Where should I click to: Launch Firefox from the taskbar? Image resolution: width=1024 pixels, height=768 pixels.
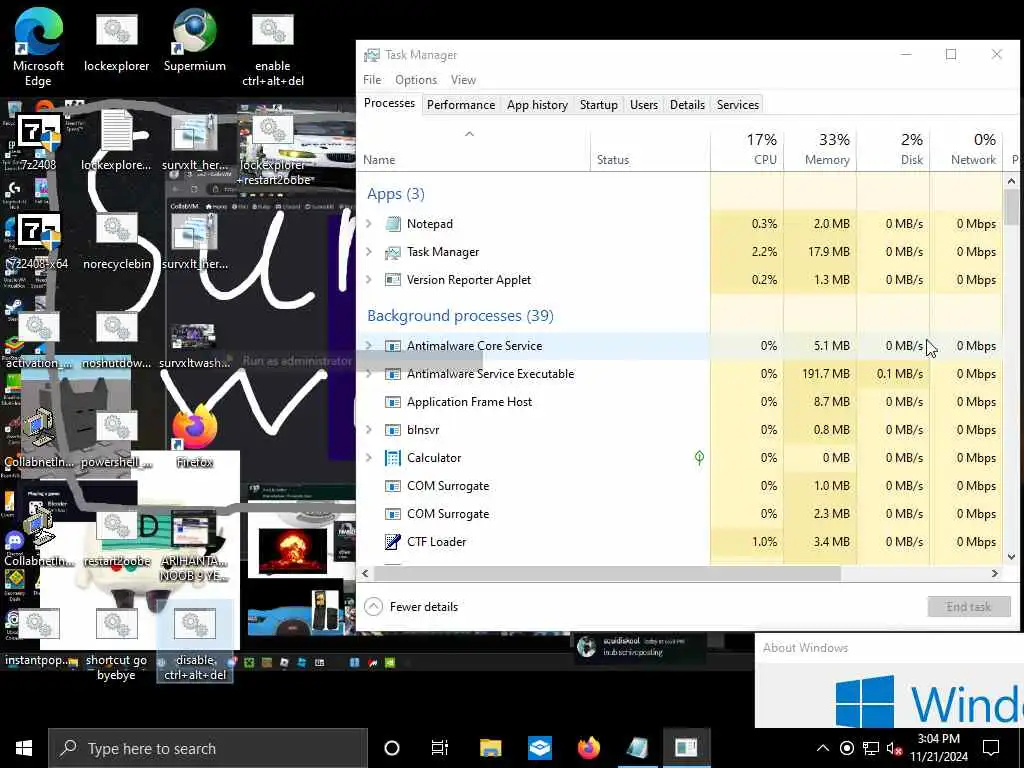589,748
